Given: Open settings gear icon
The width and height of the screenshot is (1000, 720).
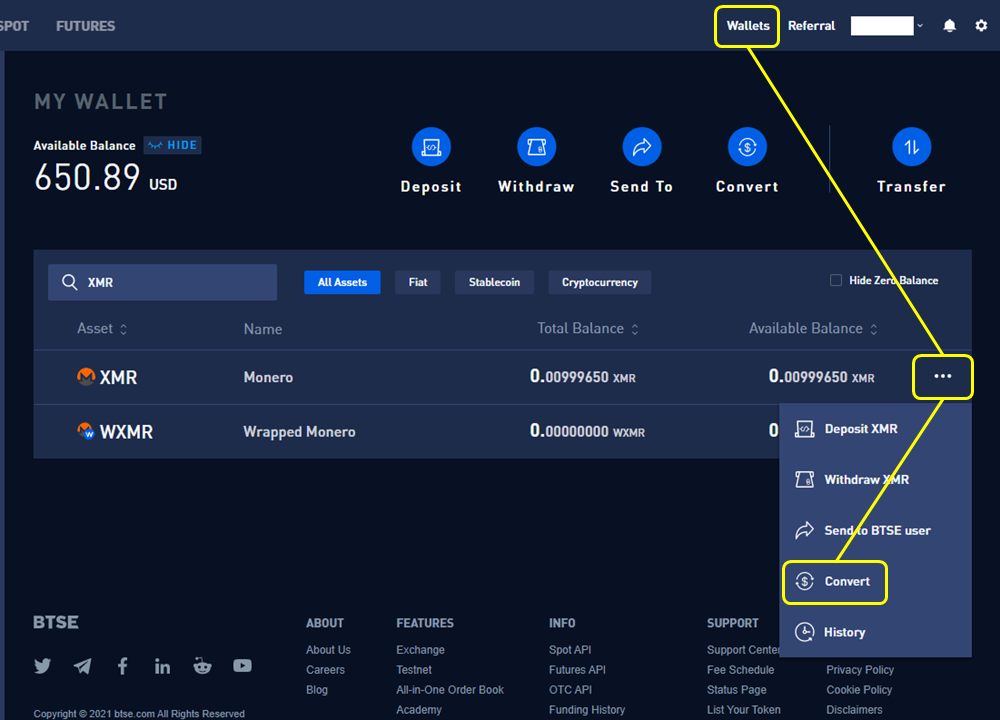Looking at the screenshot, I should click(981, 26).
